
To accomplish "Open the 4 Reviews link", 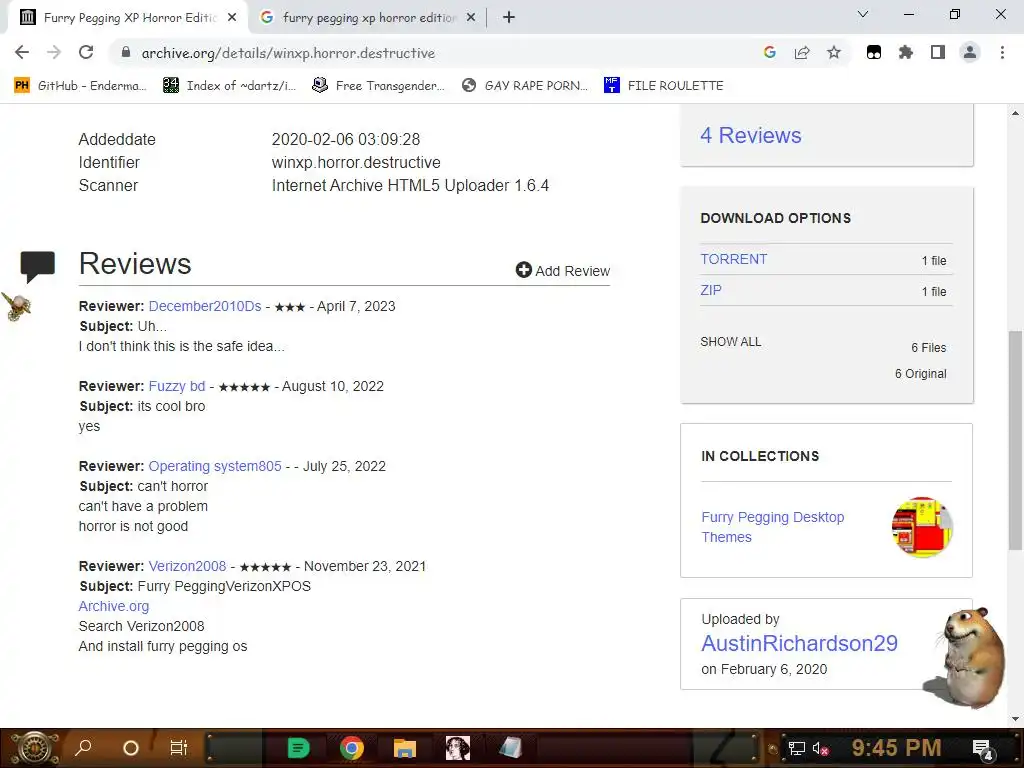I will [750, 135].
